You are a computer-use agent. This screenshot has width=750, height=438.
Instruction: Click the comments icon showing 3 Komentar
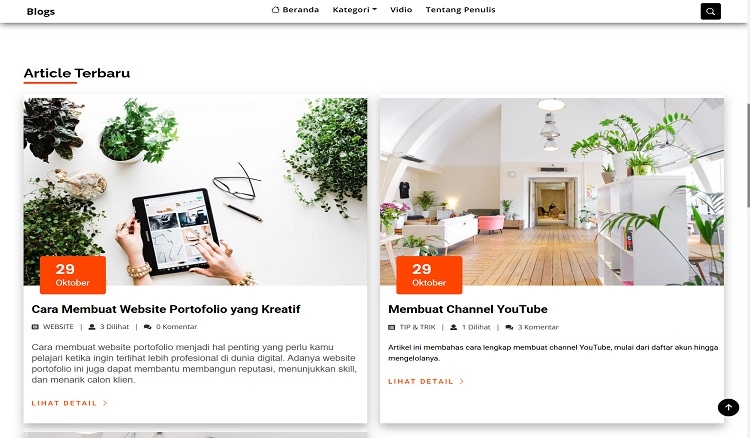click(x=509, y=327)
